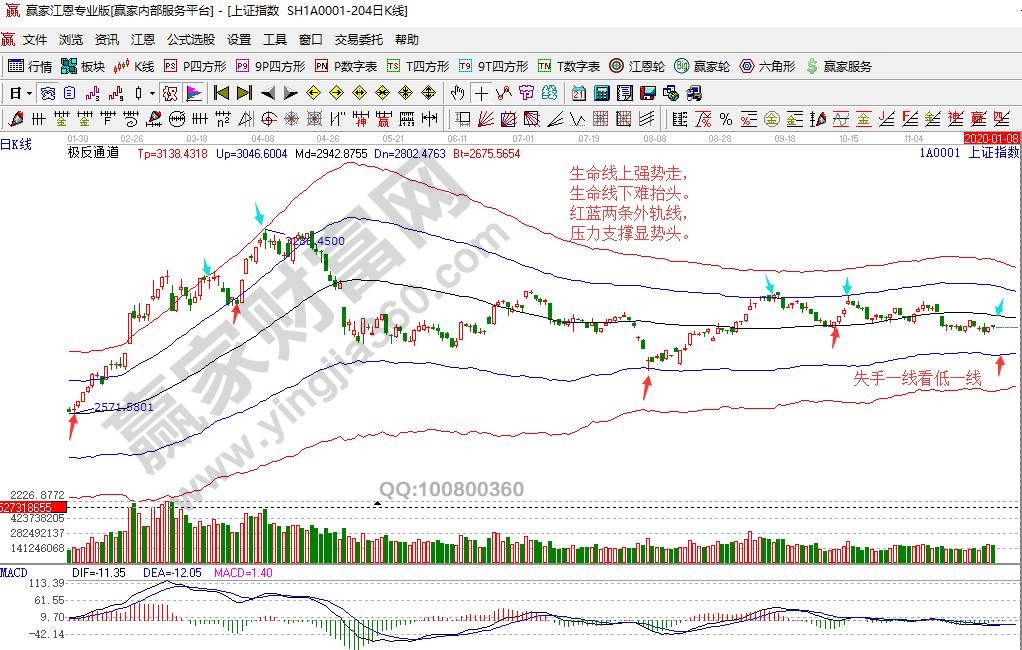Click the calendar icon in toolbar
The height and width of the screenshot is (650, 1022).
[579, 93]
